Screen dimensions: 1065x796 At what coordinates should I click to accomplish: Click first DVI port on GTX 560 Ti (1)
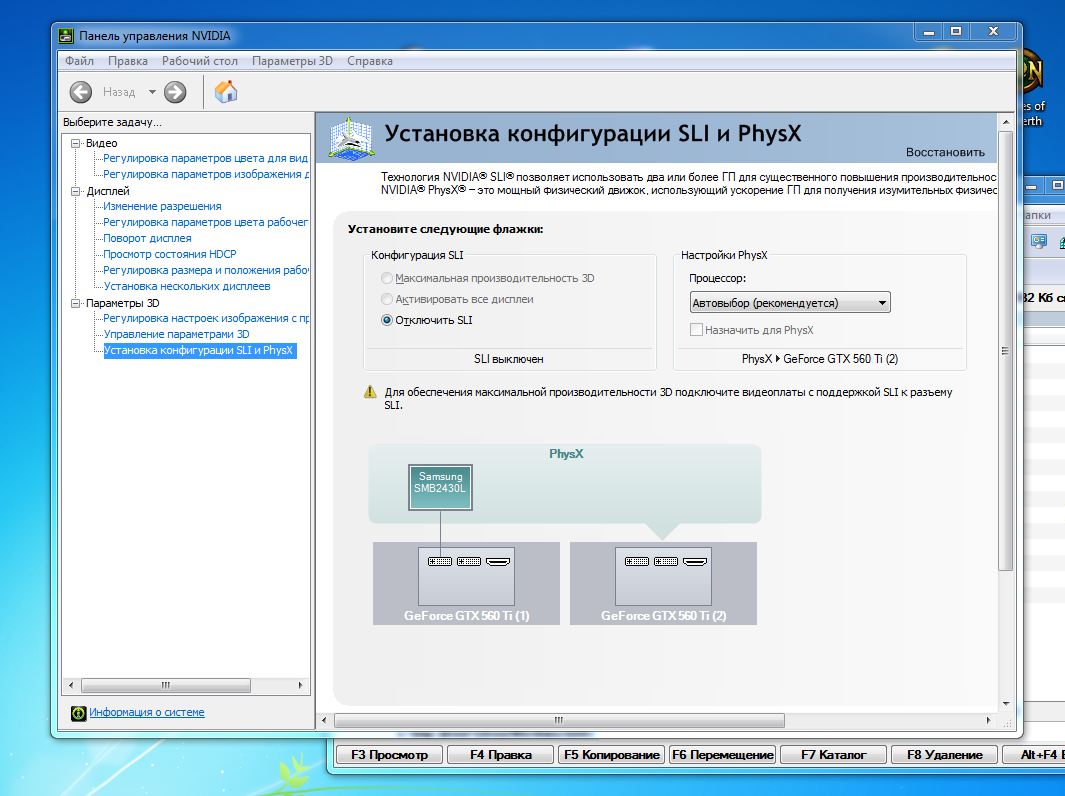(440, 561)
